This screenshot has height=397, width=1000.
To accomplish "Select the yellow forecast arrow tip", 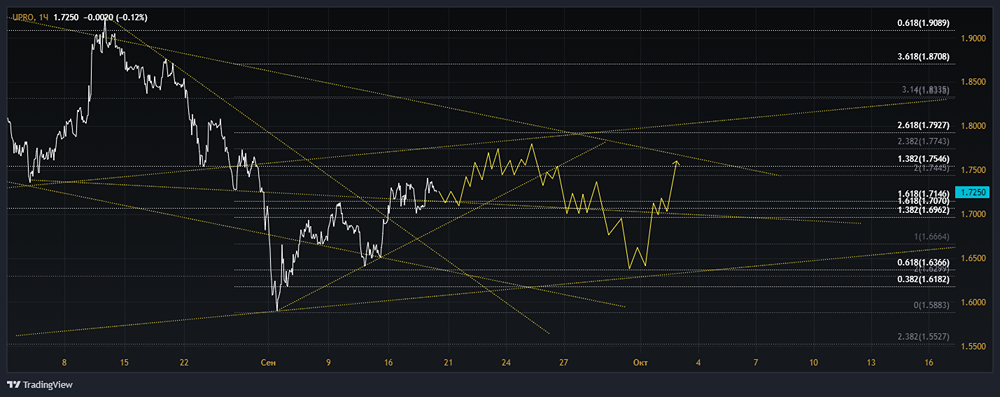I will [x=677, y=163].
